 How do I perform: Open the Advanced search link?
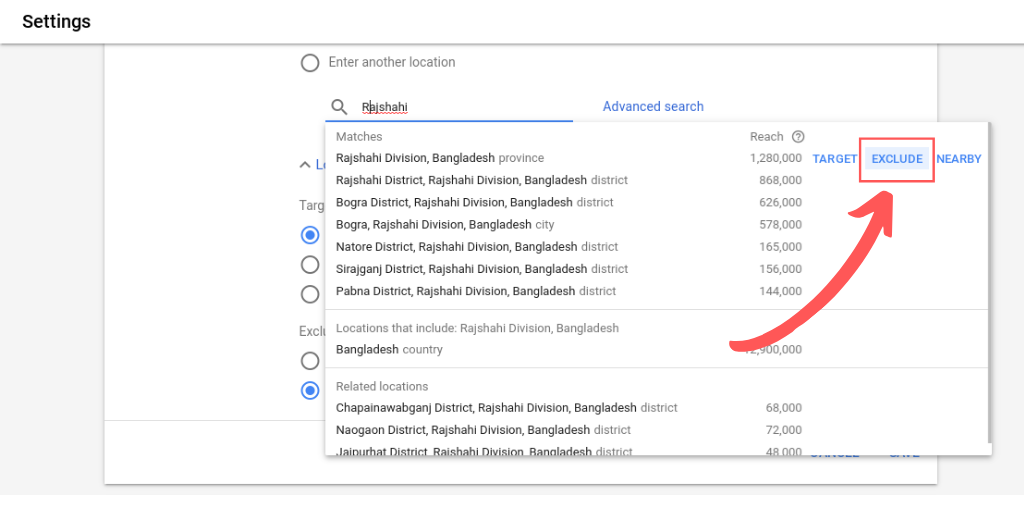point(653,106)
